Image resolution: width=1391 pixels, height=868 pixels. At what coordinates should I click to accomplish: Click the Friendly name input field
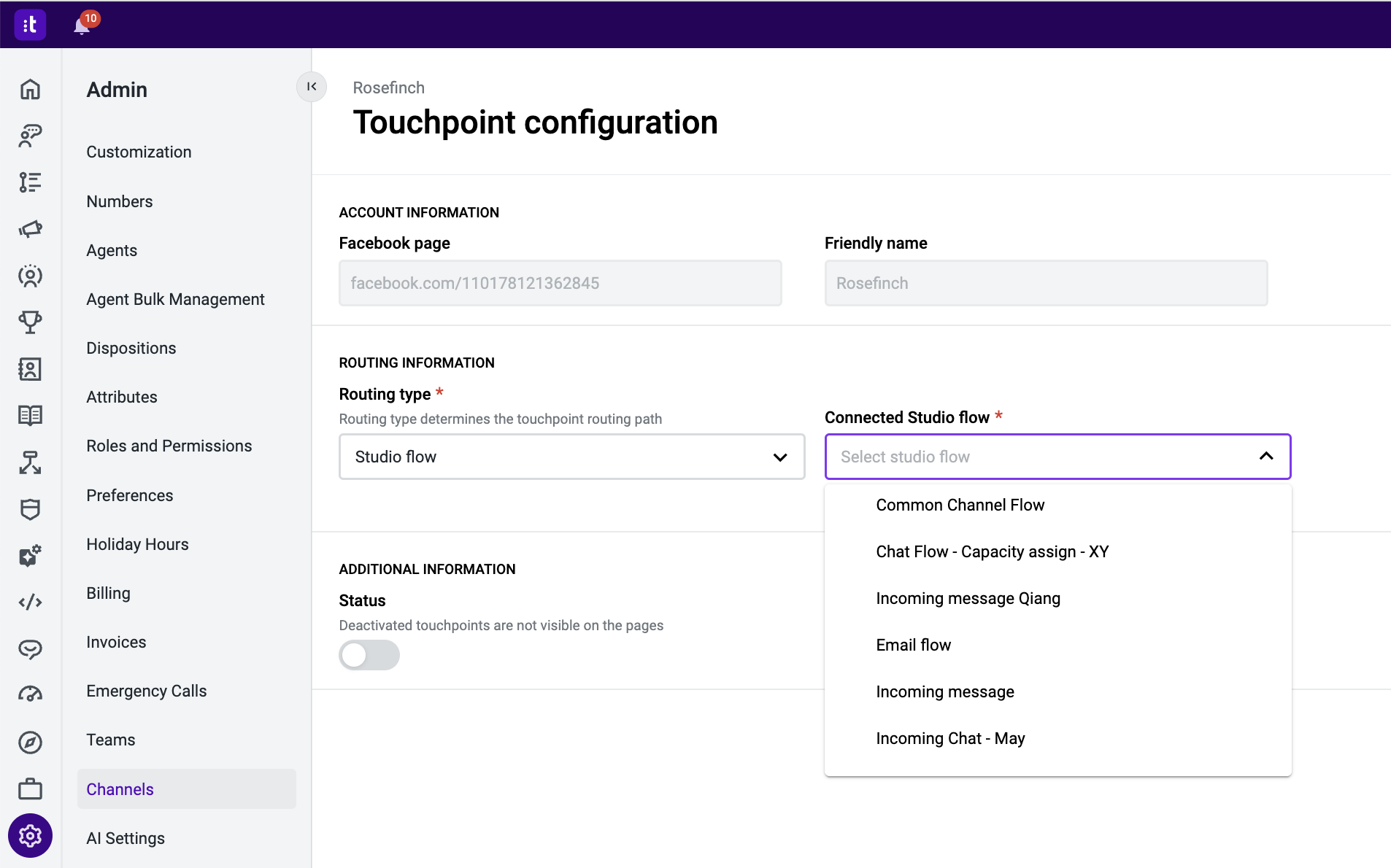1046,283
